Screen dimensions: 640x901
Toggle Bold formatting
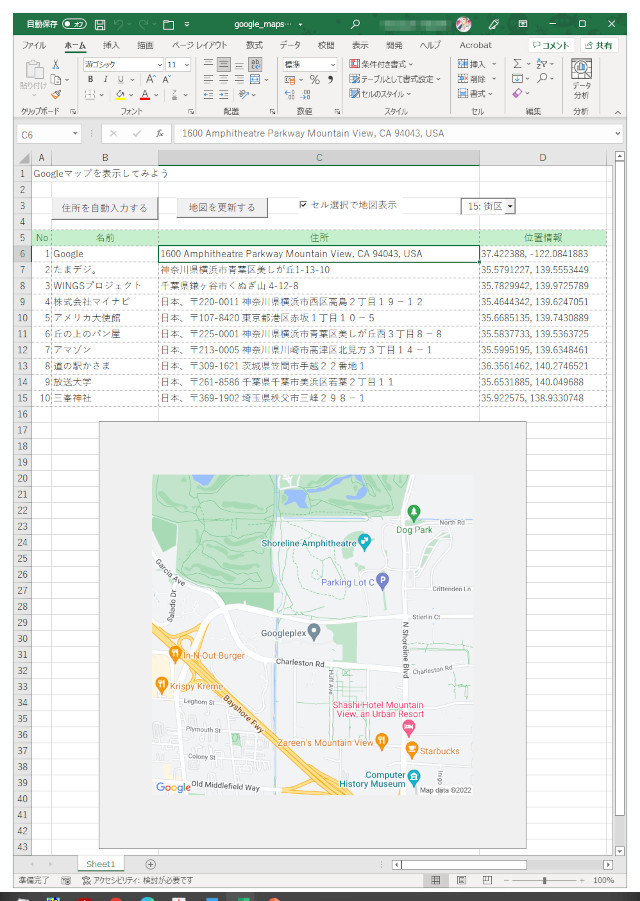click(90, 79)
